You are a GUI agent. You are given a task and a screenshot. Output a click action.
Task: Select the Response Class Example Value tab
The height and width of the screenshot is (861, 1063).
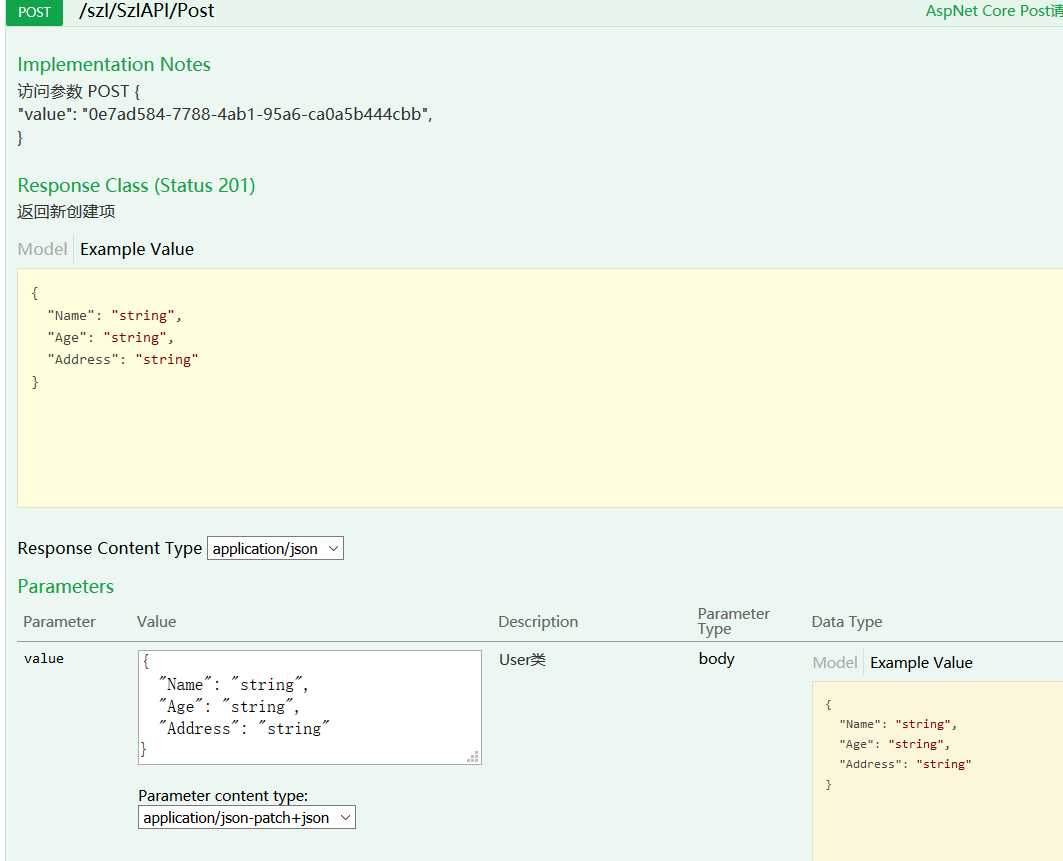pyautogui.click(x=137, y=249)
